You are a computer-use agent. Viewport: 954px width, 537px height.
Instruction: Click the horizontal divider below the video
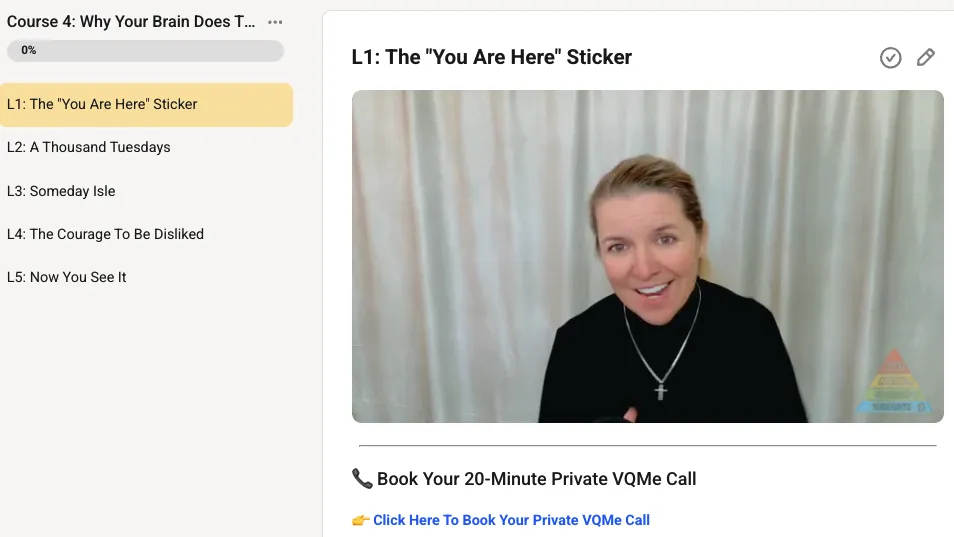click(647, 446)
